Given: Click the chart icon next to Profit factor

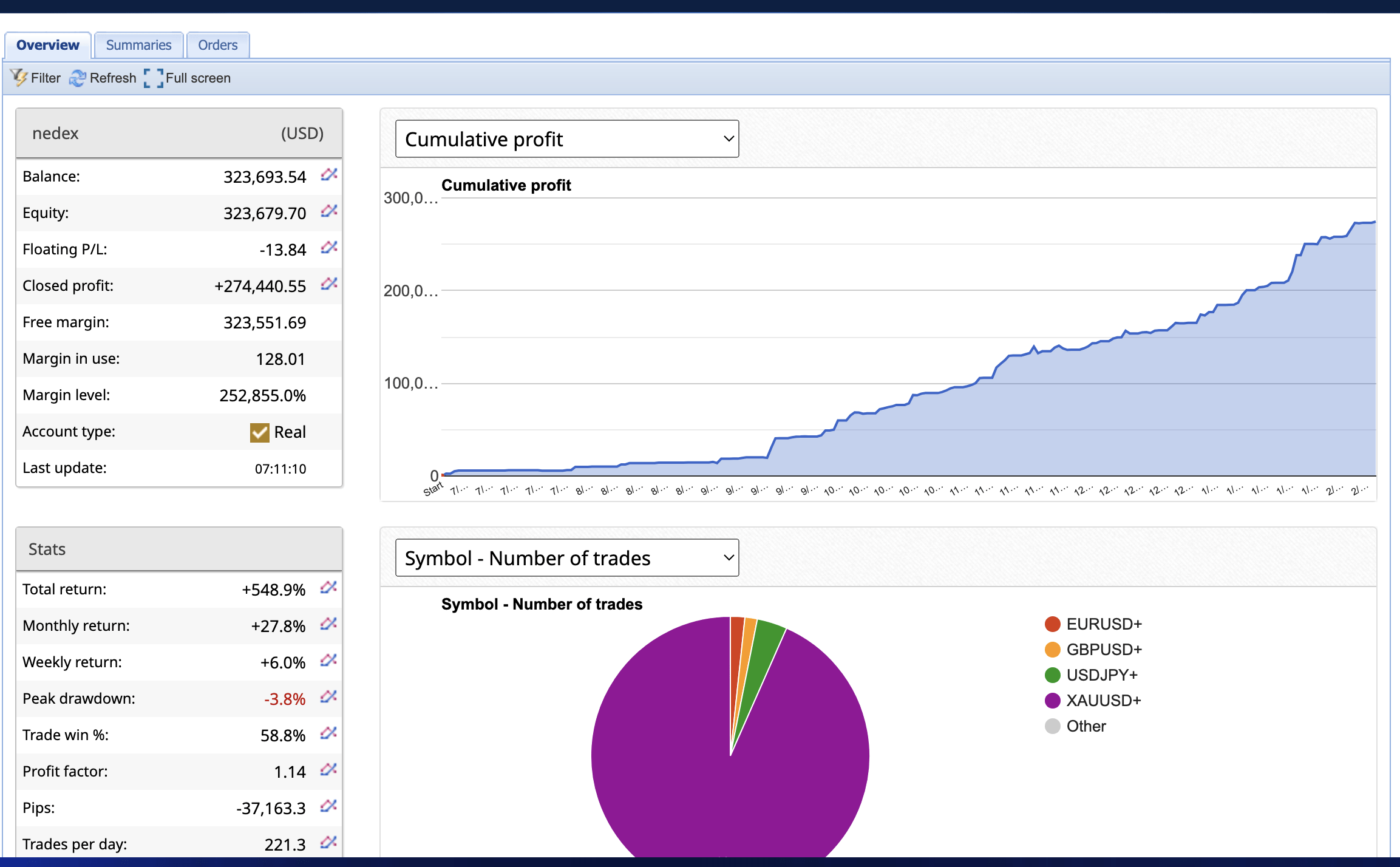Looking at the screenshot, I should [x=328, y=770].
